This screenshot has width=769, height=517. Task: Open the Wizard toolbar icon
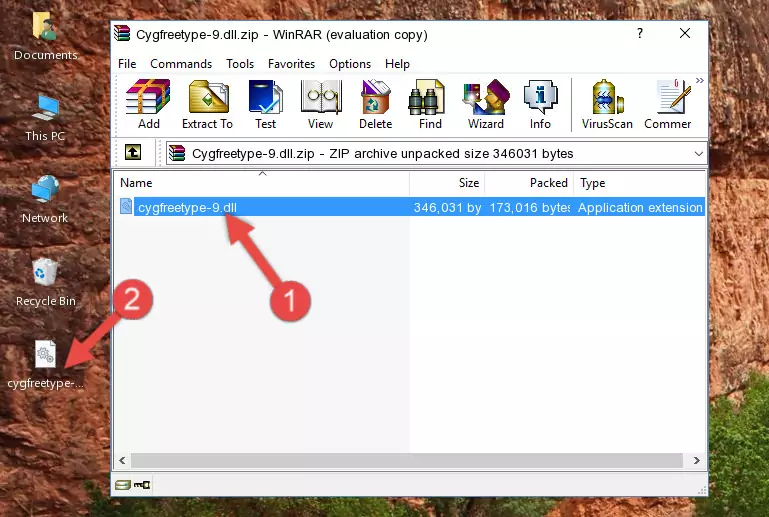[486, 104]
